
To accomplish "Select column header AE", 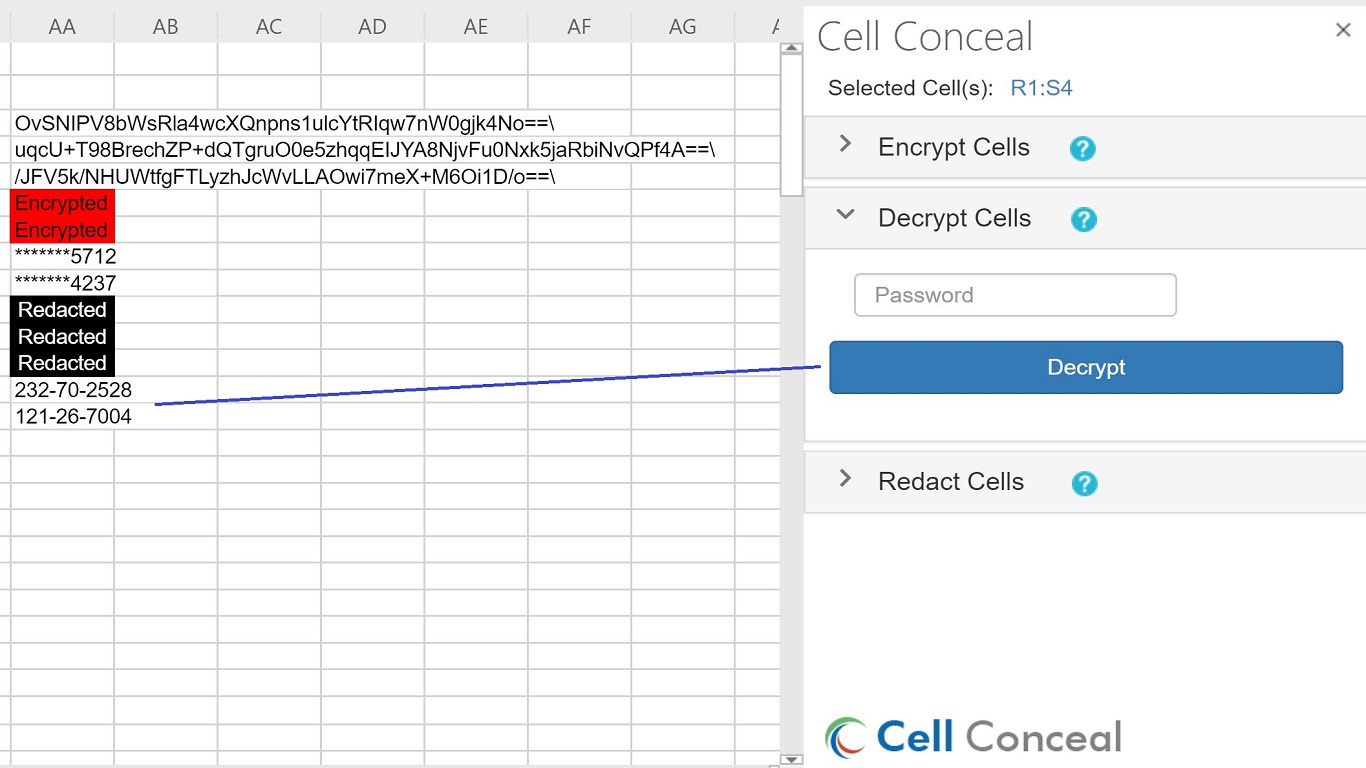I will [x=476, y=27].
